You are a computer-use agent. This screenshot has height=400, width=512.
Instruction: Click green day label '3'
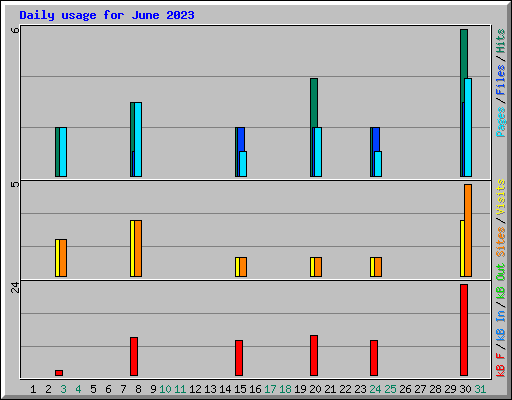63,389
